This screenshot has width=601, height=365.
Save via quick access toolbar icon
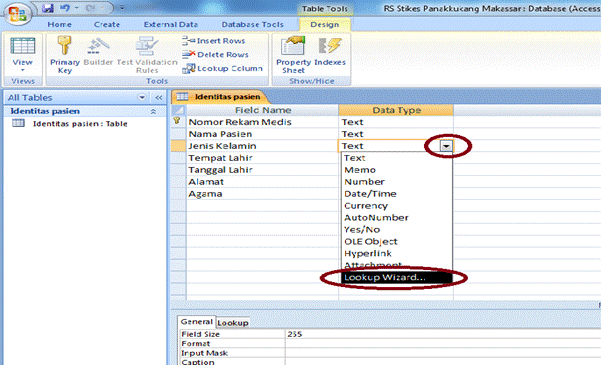coord(48,8)
